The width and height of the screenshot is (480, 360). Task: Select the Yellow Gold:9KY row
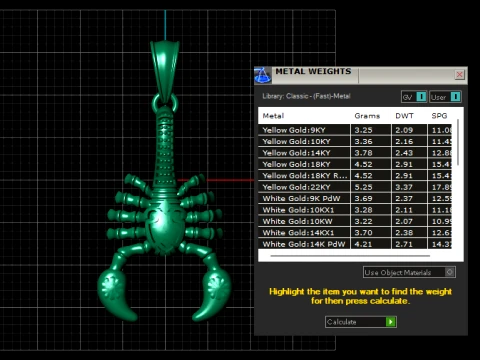355,130
